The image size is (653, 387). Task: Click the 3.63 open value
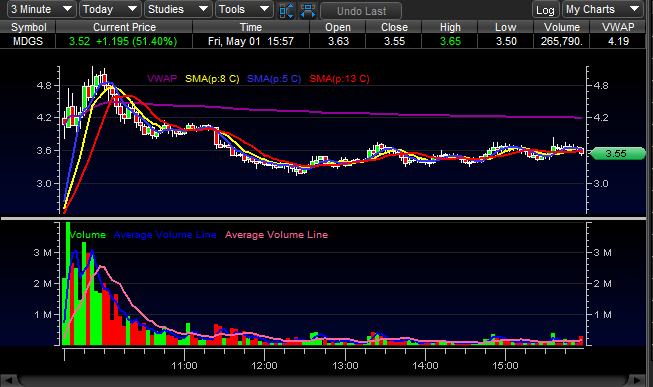point(338,41)
